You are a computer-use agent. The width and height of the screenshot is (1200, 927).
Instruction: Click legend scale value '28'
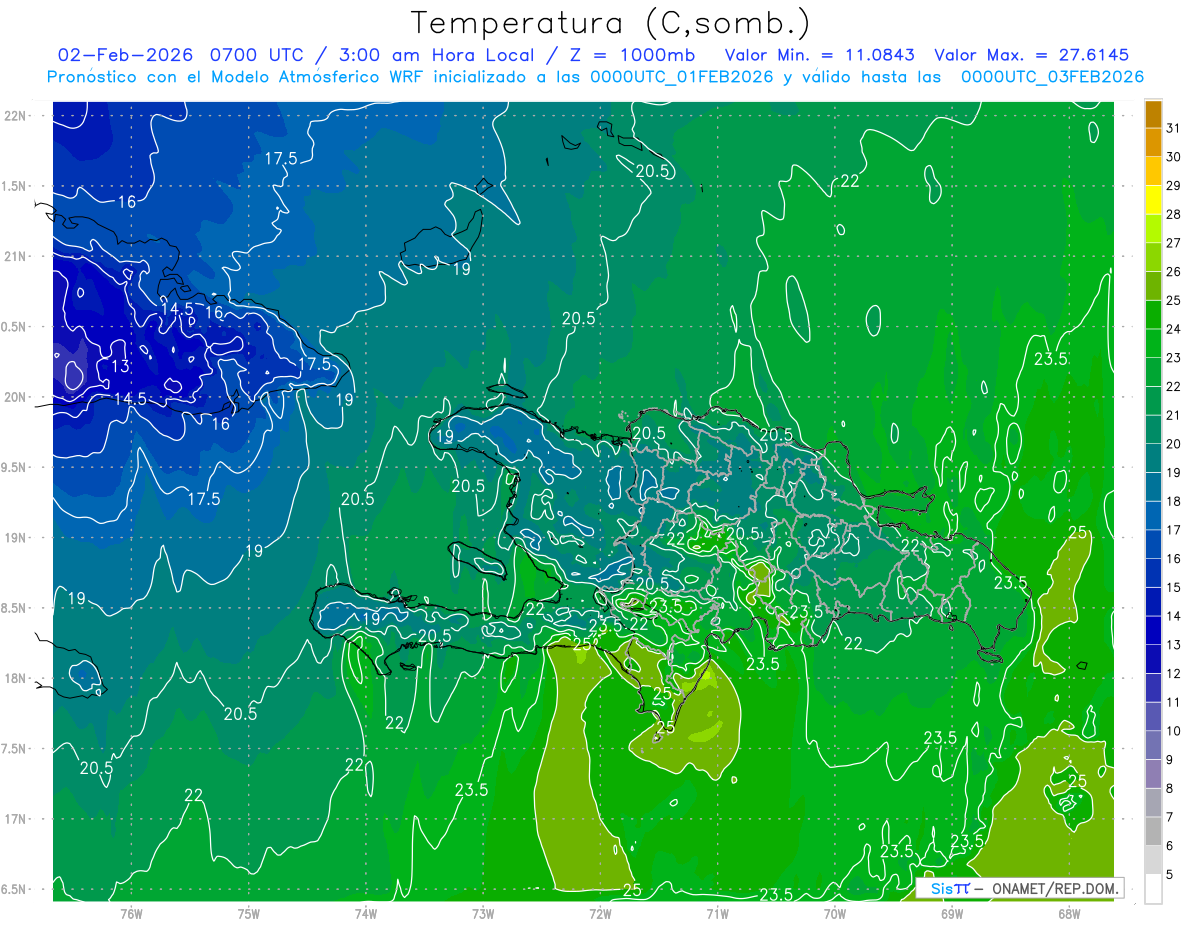tap(1173, 214)
